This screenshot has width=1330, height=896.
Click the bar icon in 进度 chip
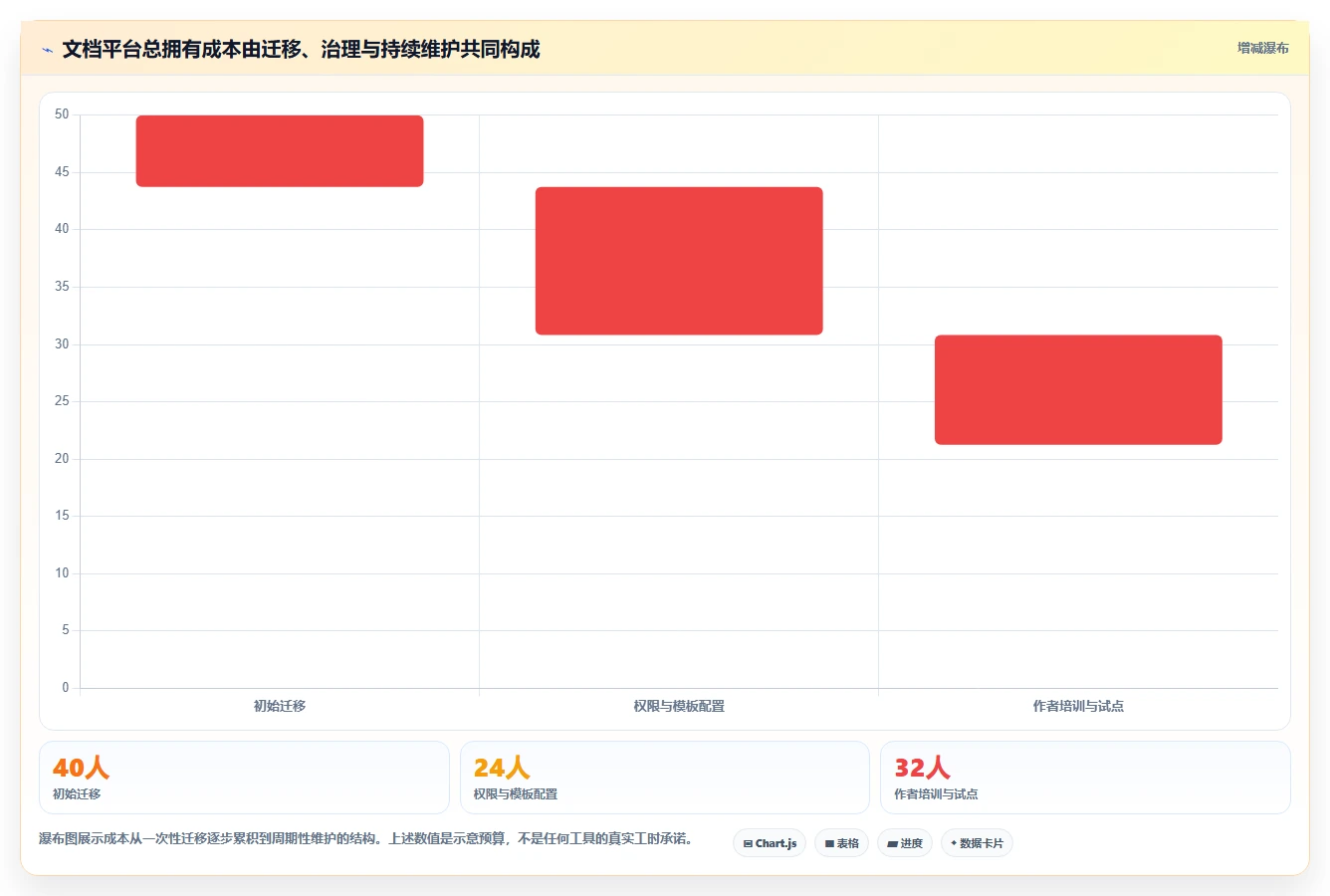(893, 843)
